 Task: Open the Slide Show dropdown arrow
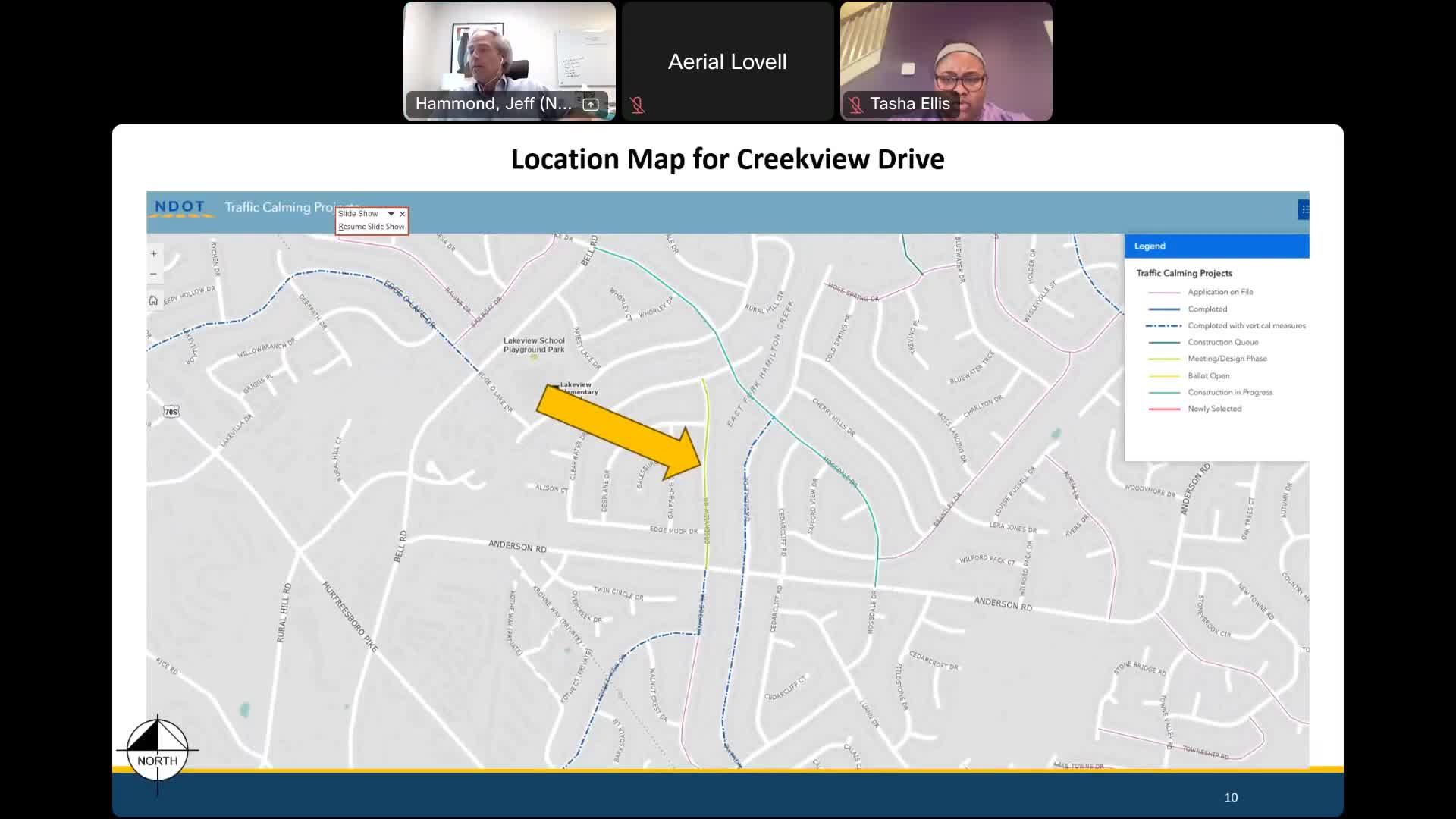coord(391,214)
